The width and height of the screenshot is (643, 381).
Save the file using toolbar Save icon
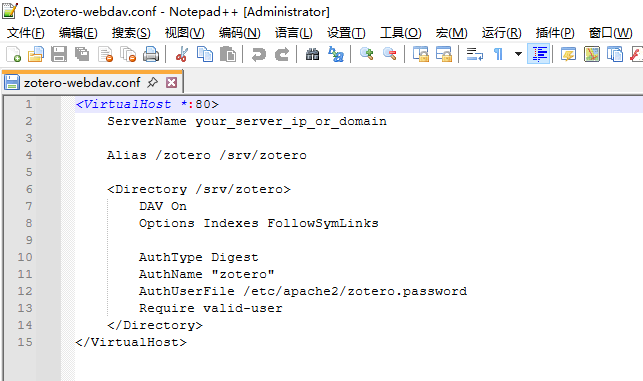(59, 54)
